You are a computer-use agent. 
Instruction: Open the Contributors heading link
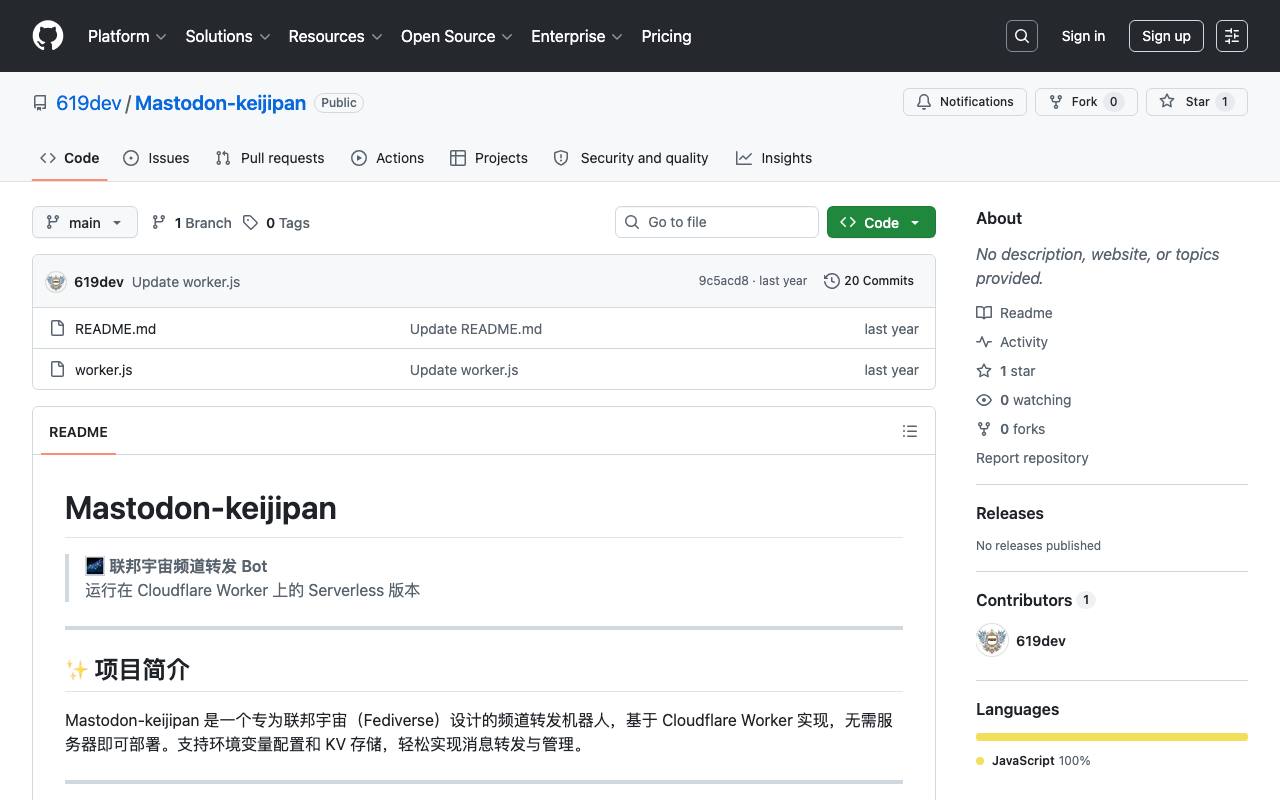tap(1035, 600)
